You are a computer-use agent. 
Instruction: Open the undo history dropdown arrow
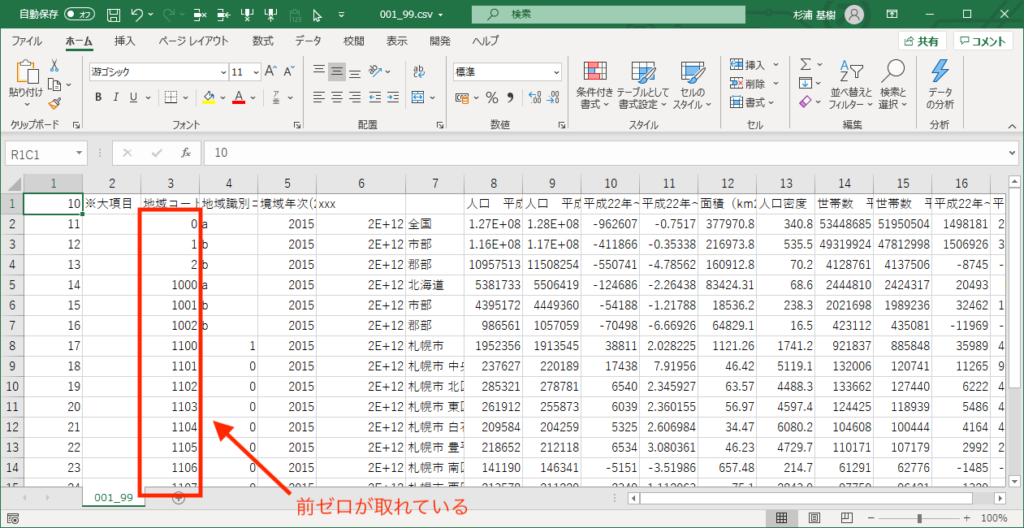[151, 14]
